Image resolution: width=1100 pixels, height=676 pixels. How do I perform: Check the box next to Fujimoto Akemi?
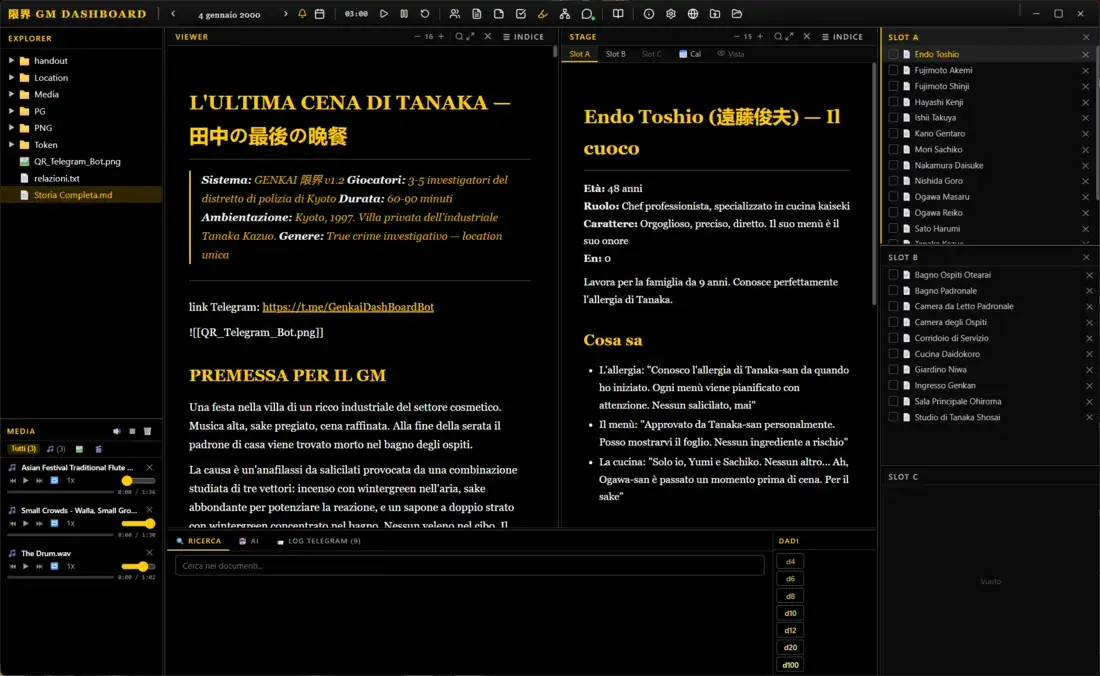894,70
